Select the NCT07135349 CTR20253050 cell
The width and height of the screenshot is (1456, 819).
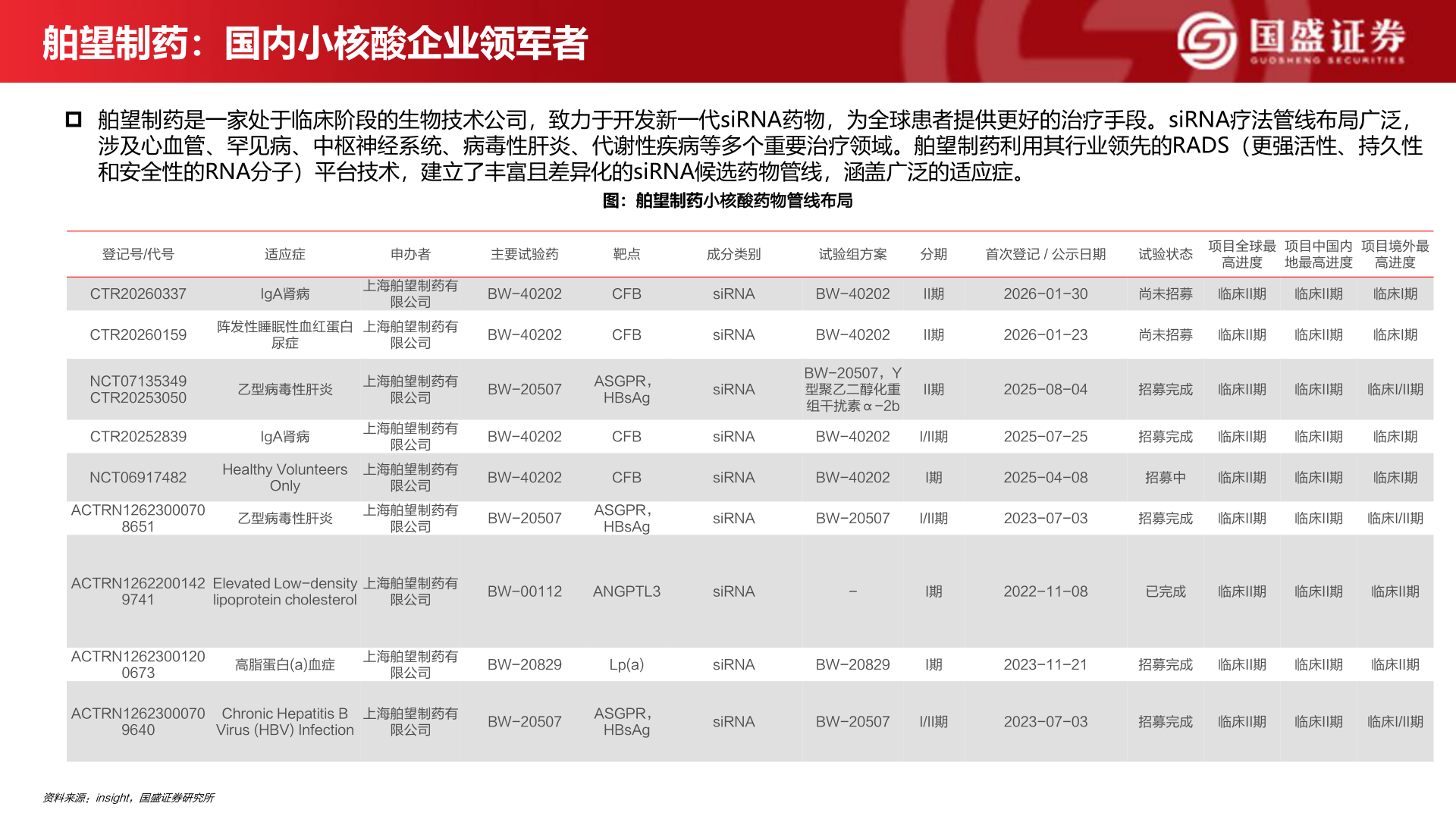pyautogui.click(x=138, y=389)
